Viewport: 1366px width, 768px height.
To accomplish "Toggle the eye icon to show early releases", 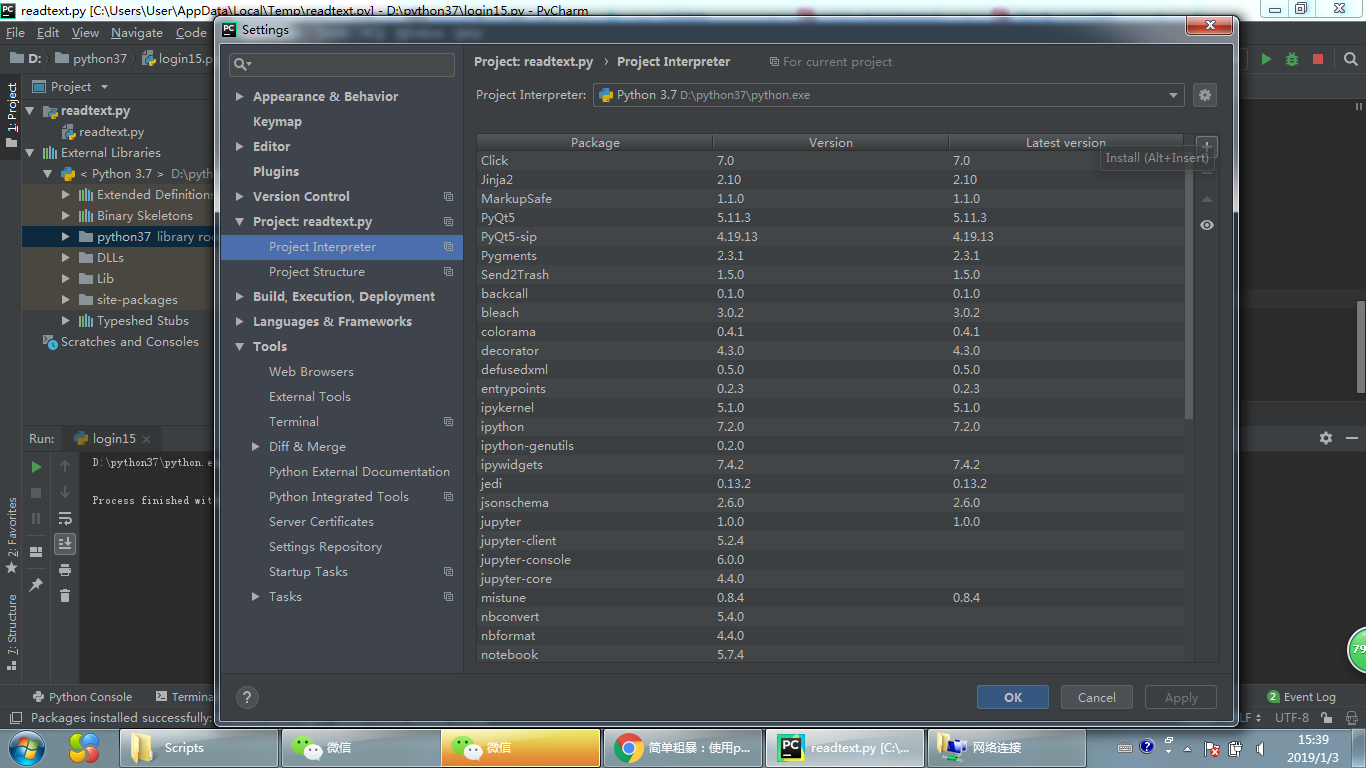I will pyautogui.click(x=1206, y=225).
